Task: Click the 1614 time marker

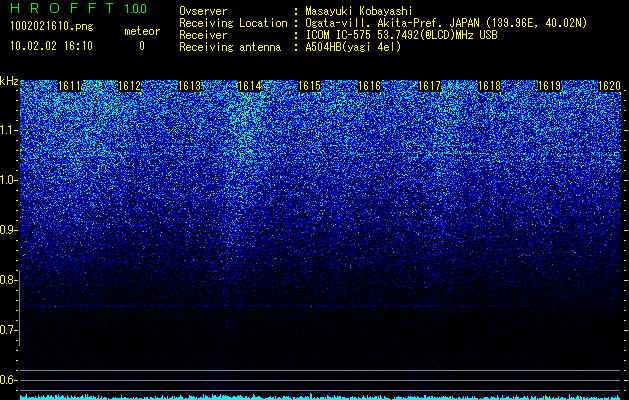Action: [250, 86]
